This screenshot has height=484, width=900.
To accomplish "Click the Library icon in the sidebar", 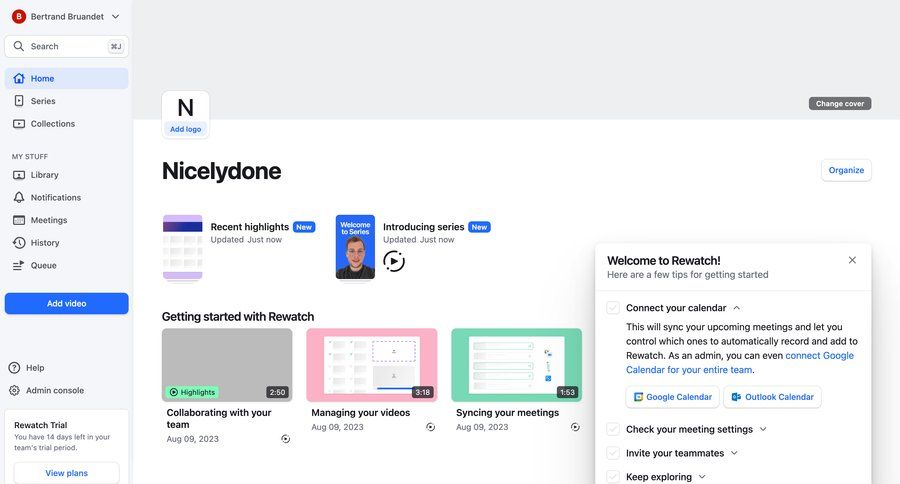I will point(19,175).
